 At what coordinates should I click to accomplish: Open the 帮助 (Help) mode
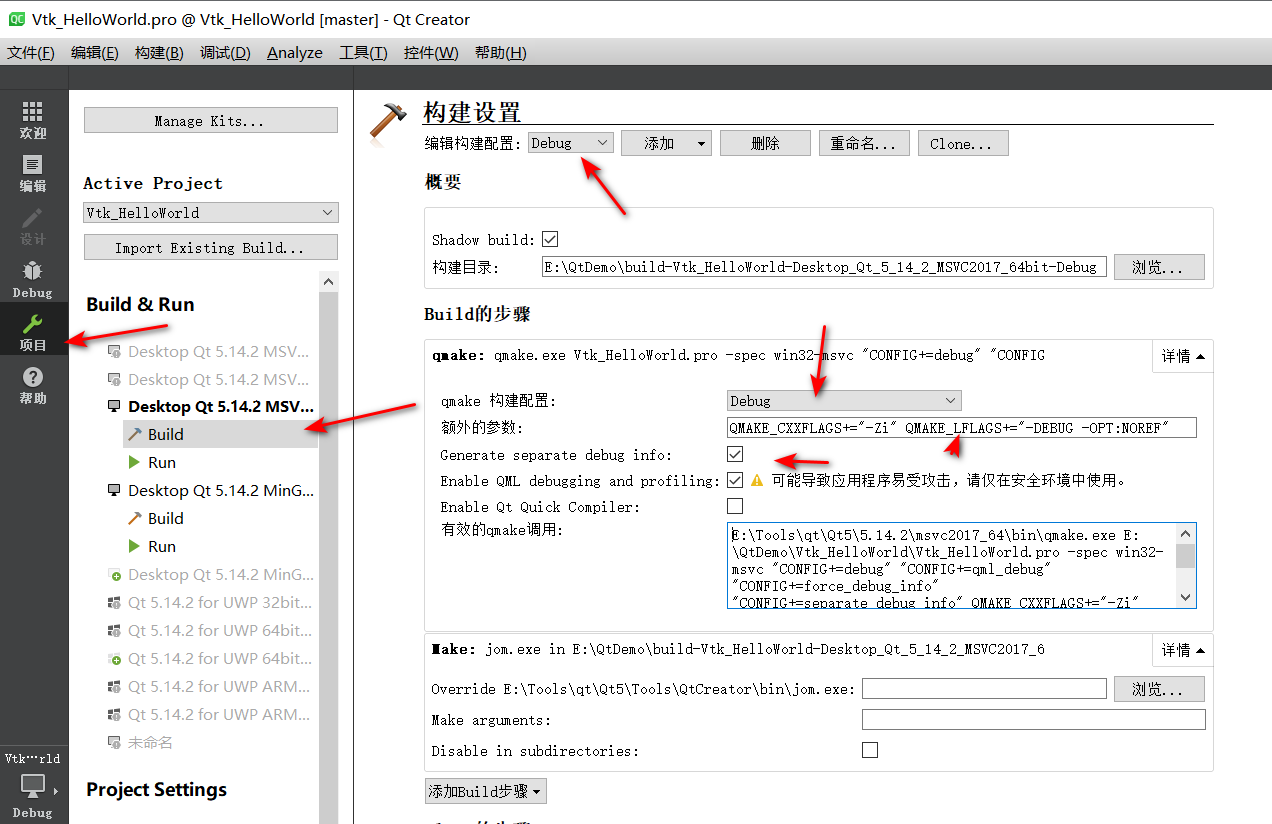(x=33, y=385)
